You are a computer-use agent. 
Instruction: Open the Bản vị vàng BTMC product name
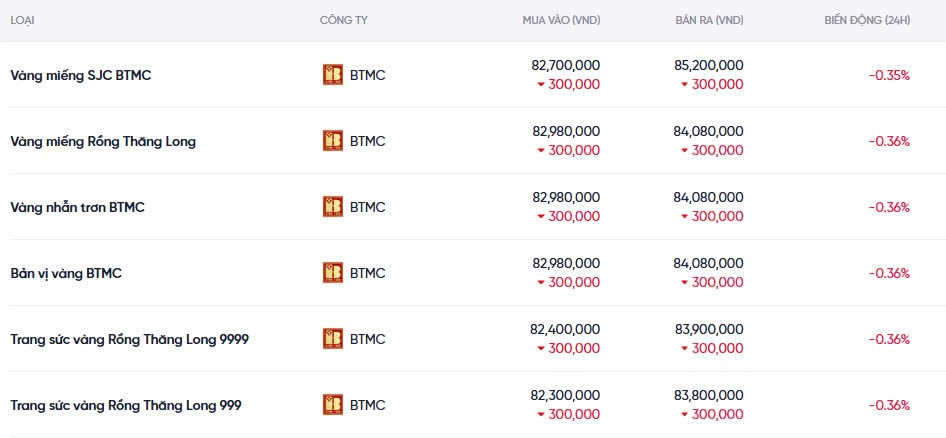(x=66, y=273)
